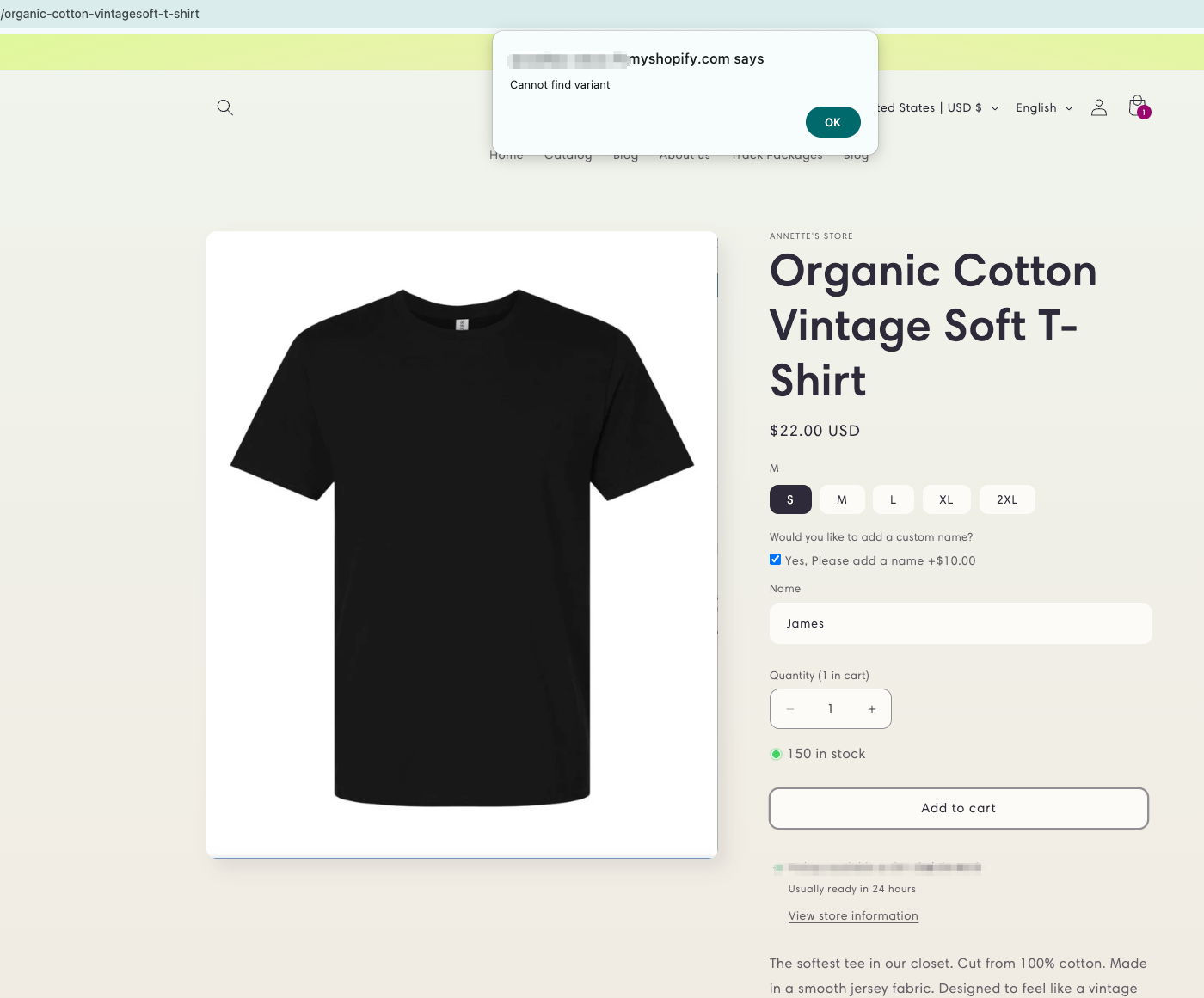Click the Organic Cotton Vintage Soft T-Shirt title
This screenshot has height=998, width=1204.
[x=933, y=325]
